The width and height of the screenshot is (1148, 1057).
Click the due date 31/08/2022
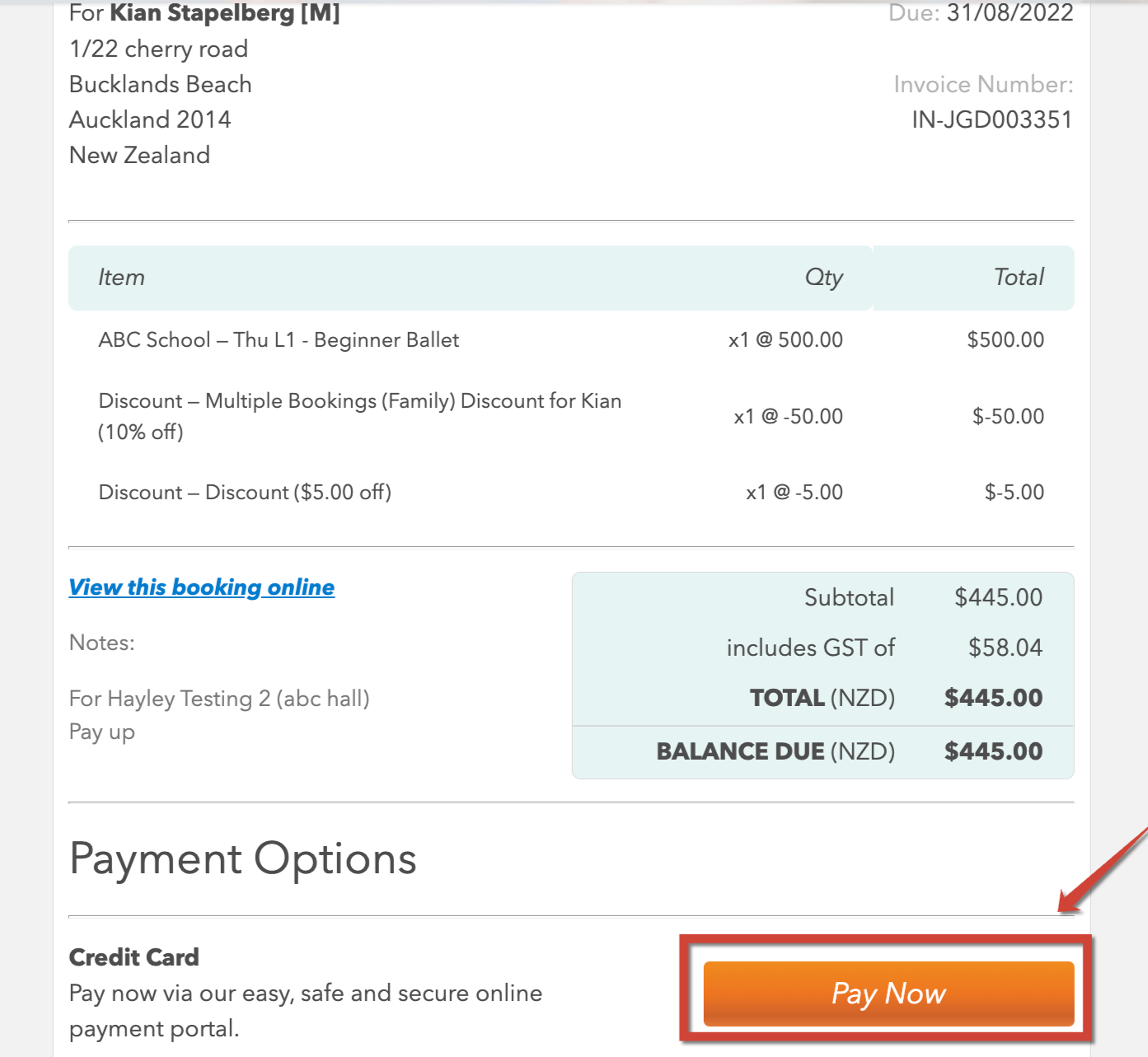coord(1010,13)
